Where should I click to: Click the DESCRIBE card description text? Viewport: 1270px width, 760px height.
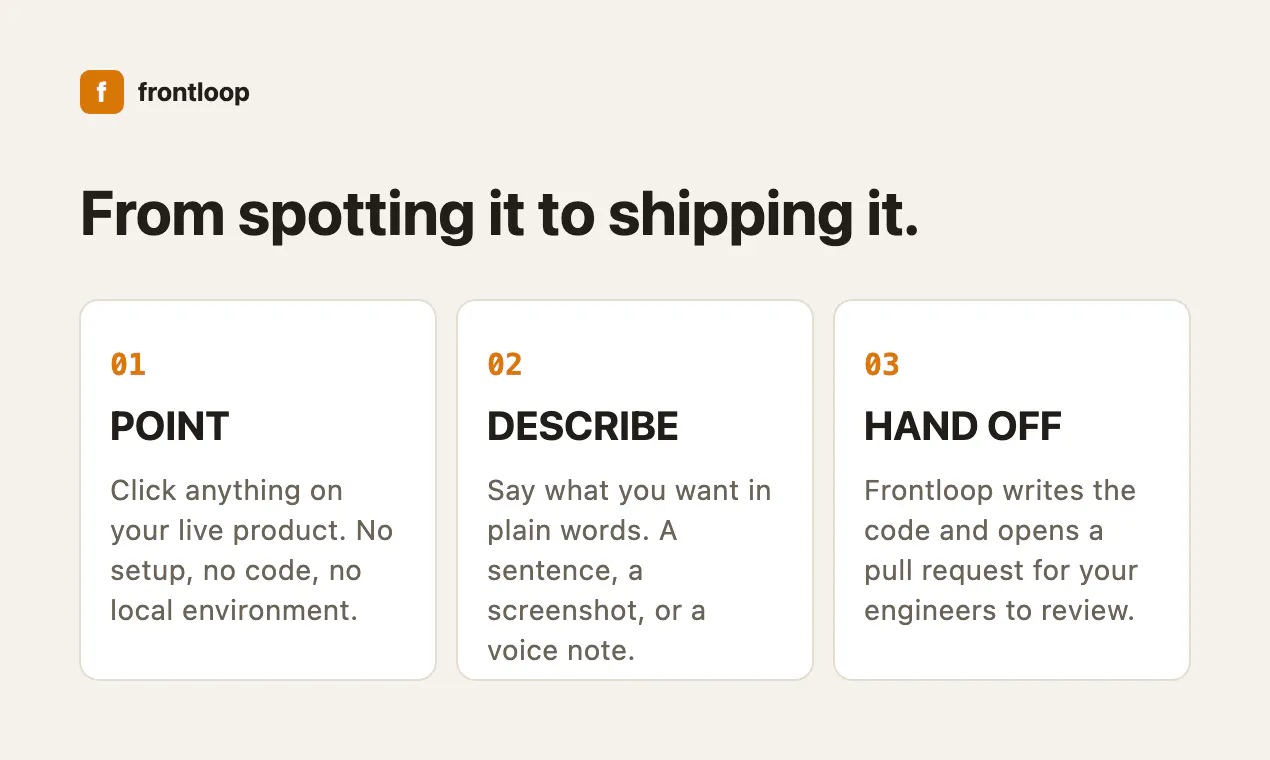pyautogui.click(x=629, y=571)
